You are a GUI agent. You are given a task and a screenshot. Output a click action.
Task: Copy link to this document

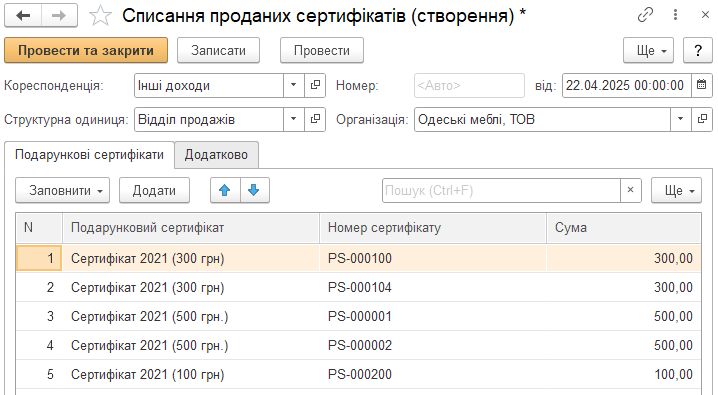[645, 15]
